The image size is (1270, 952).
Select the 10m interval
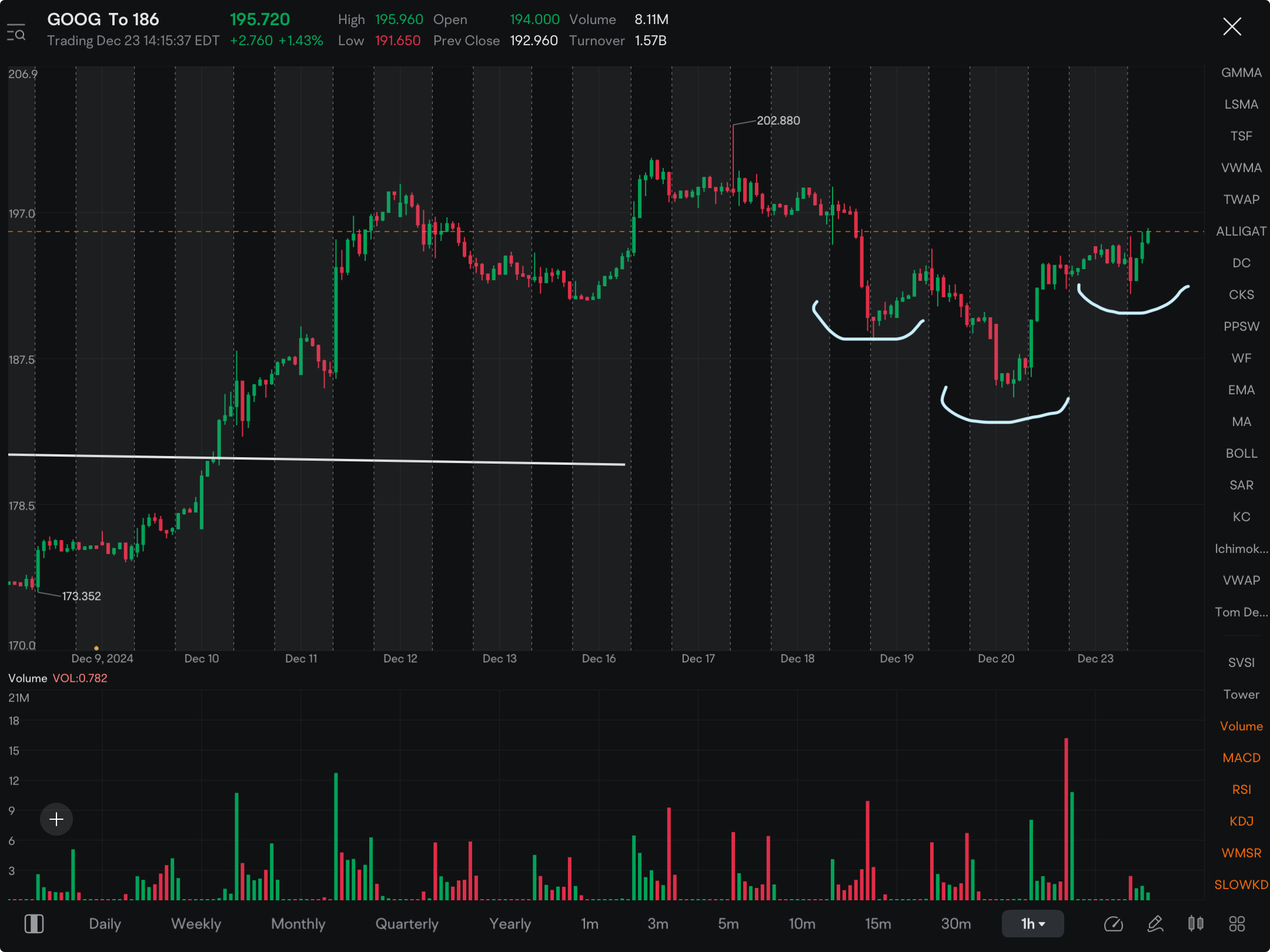point(802,924)
